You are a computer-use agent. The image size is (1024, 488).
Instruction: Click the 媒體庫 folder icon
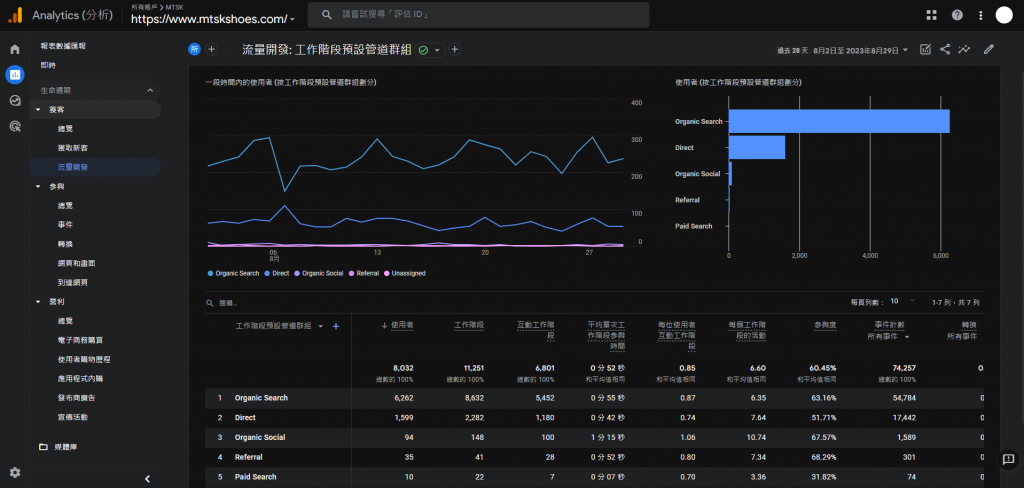pyautogui.click(x=43, y=447)
